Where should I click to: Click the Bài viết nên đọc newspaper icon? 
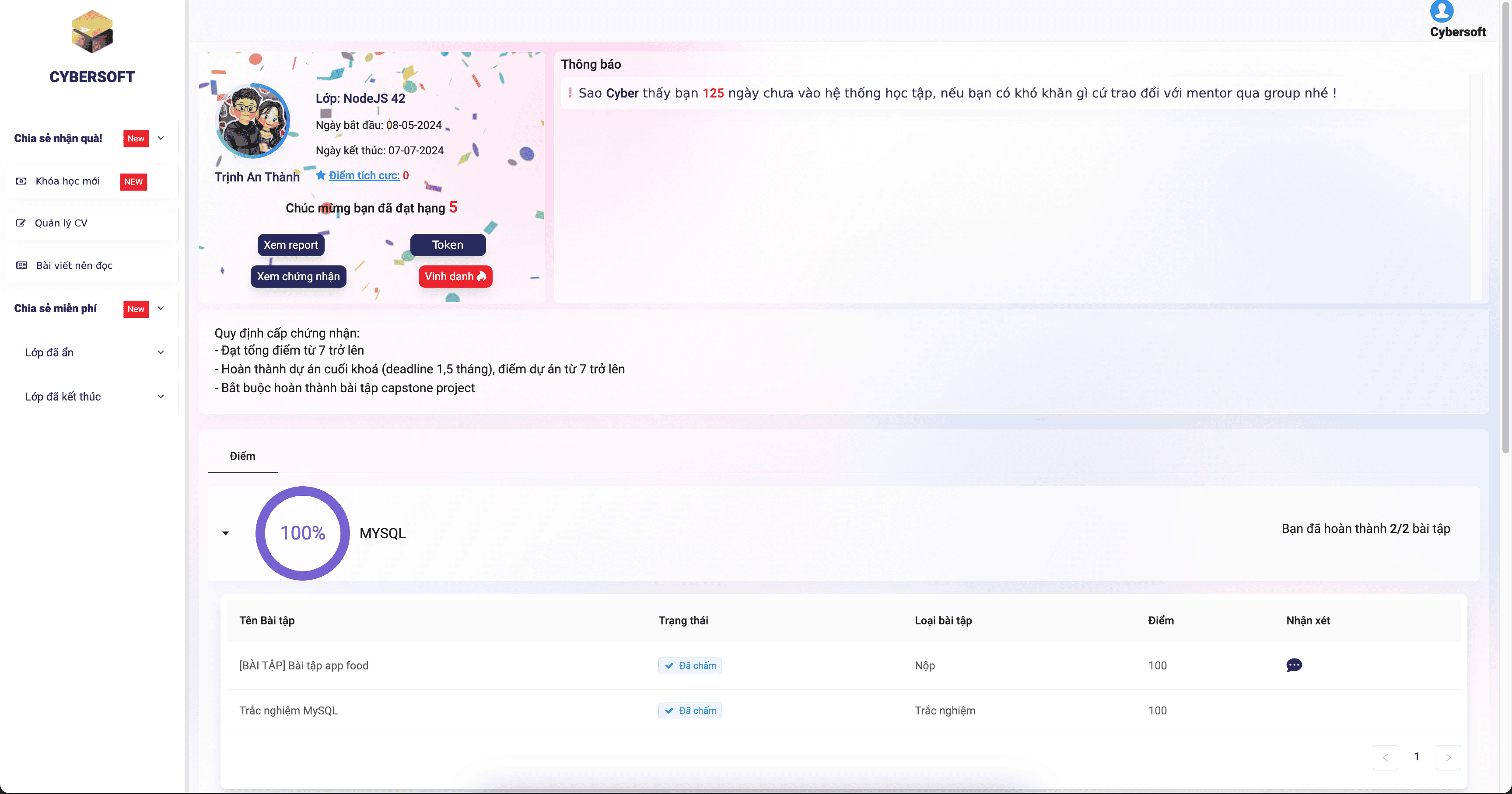coord(22,265)
